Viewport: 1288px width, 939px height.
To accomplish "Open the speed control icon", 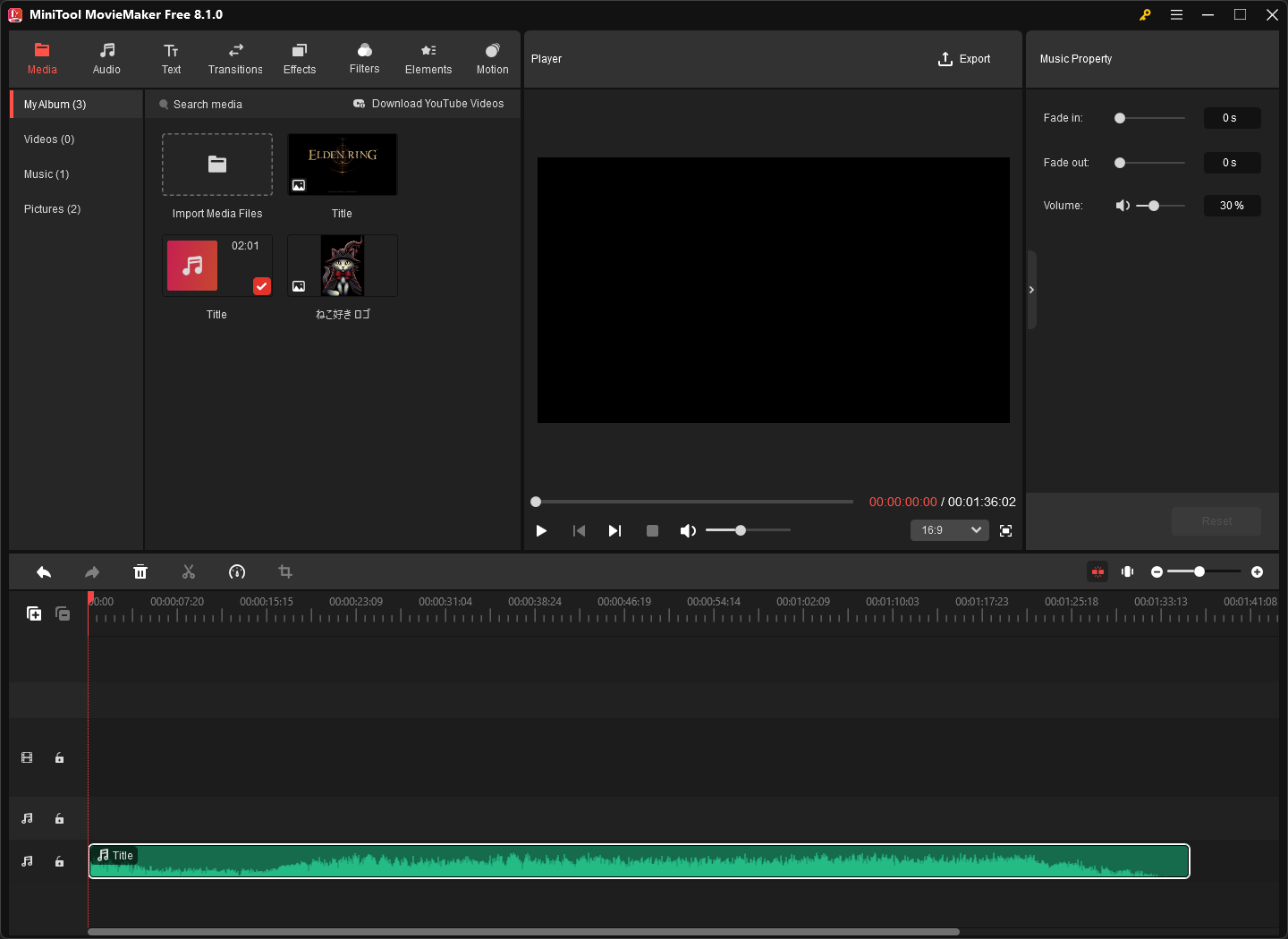I will [x=237, y=572].
